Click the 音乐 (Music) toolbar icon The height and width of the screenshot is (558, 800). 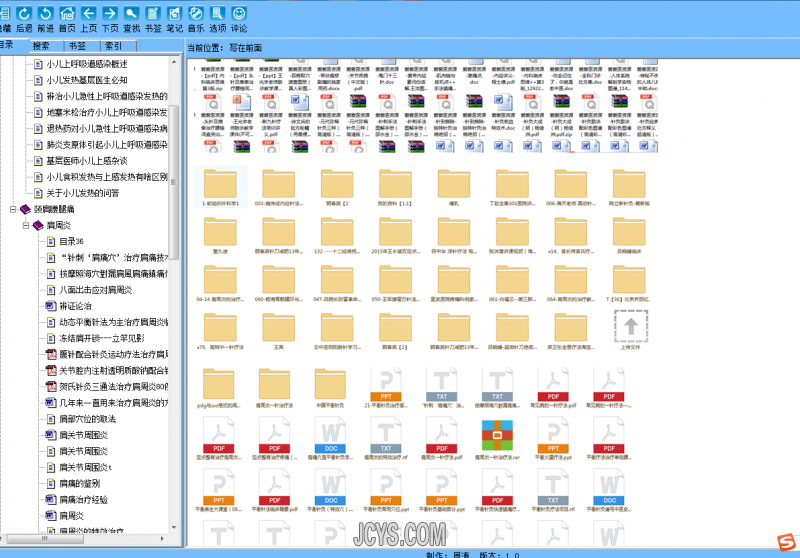tap(196, 14)
